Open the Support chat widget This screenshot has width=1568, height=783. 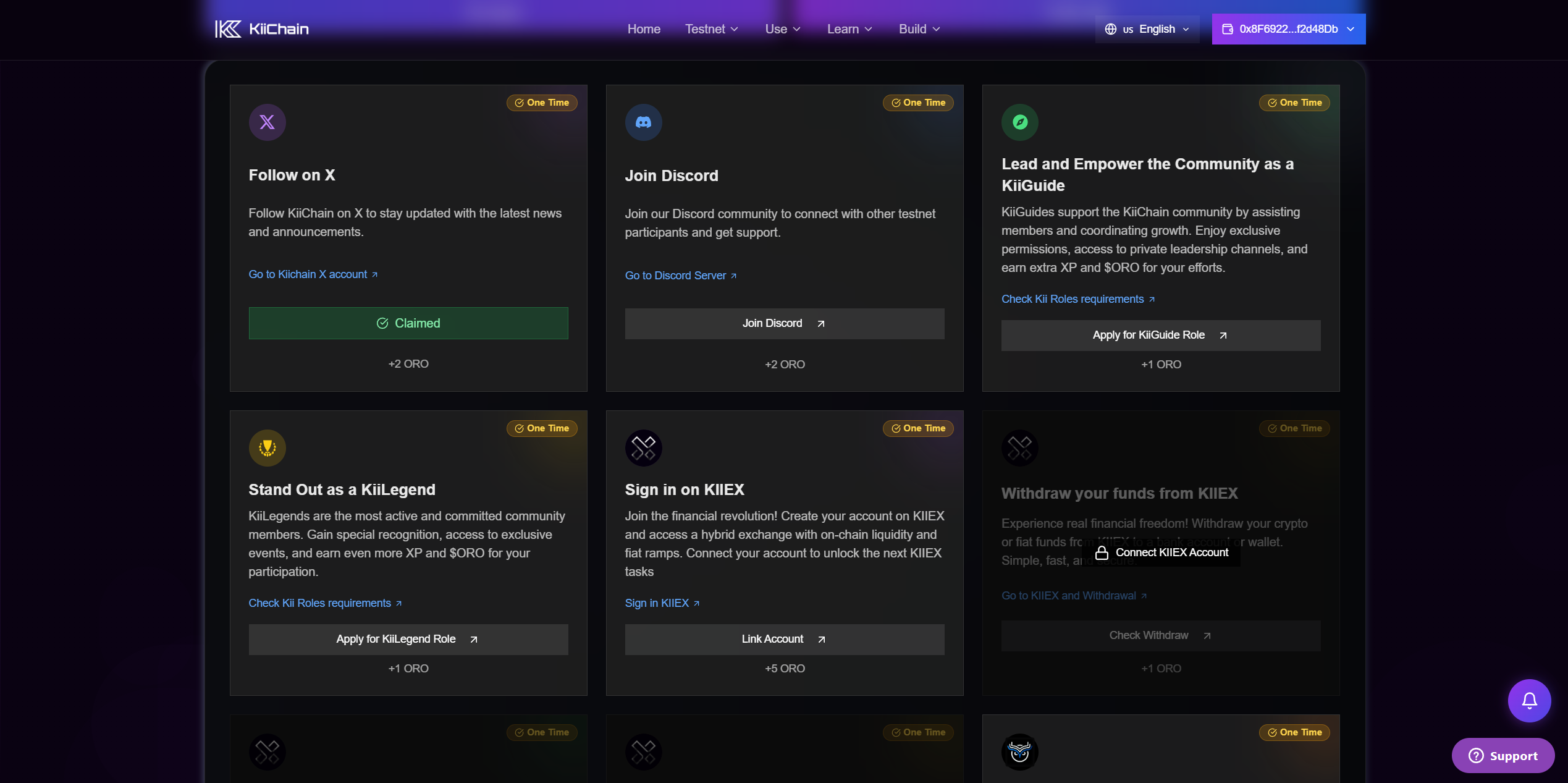pyautogui.click(x=1503, y=755)
